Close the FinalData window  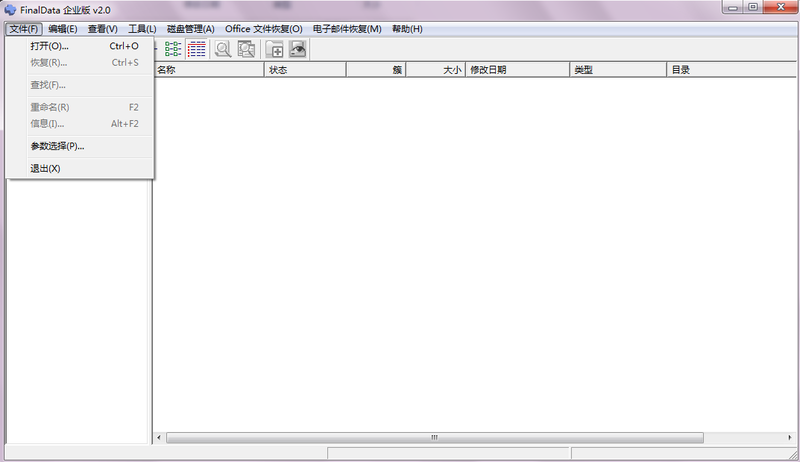click(x=780, y=7)
